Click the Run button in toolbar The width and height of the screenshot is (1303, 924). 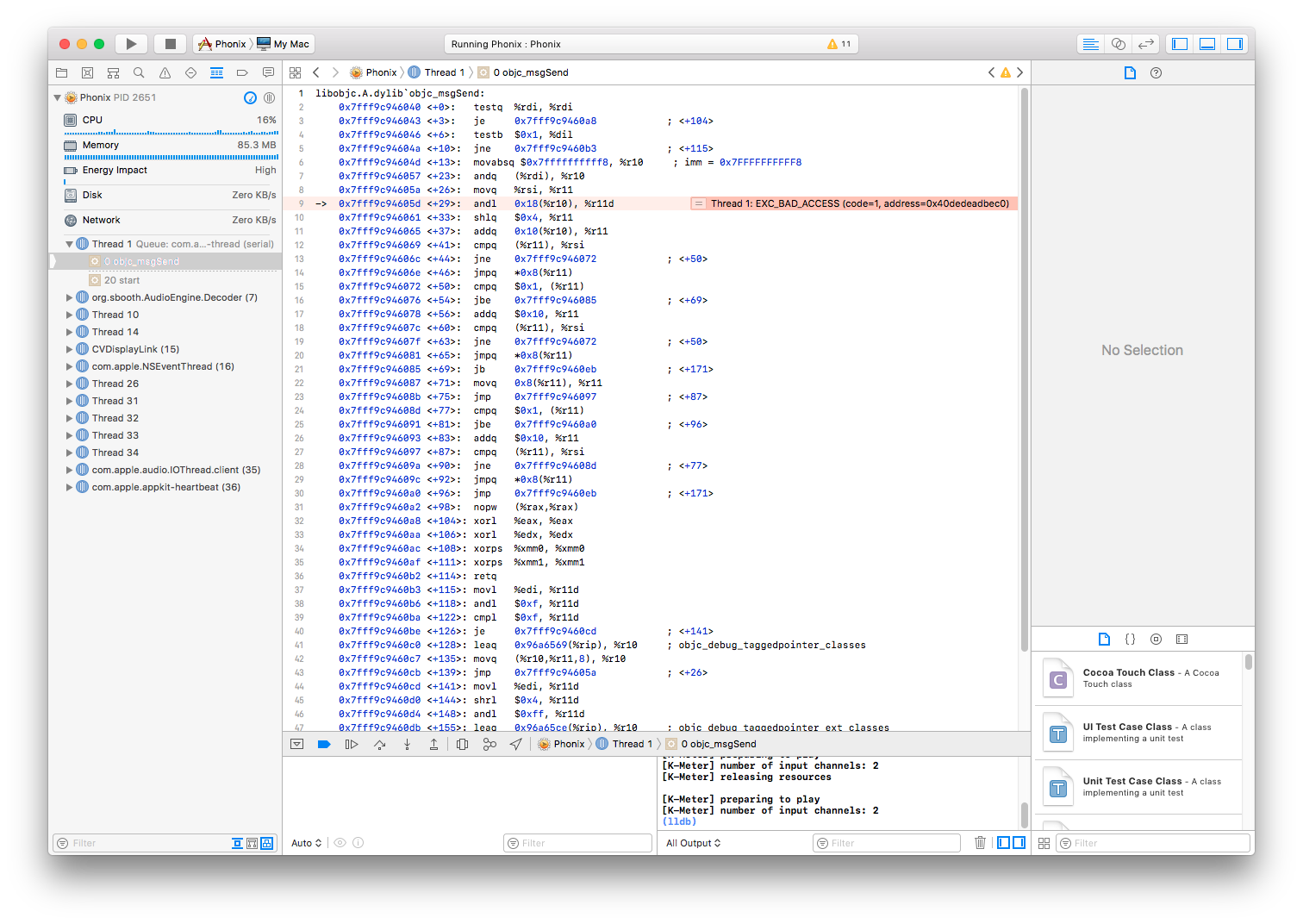[x=131, y=44]
